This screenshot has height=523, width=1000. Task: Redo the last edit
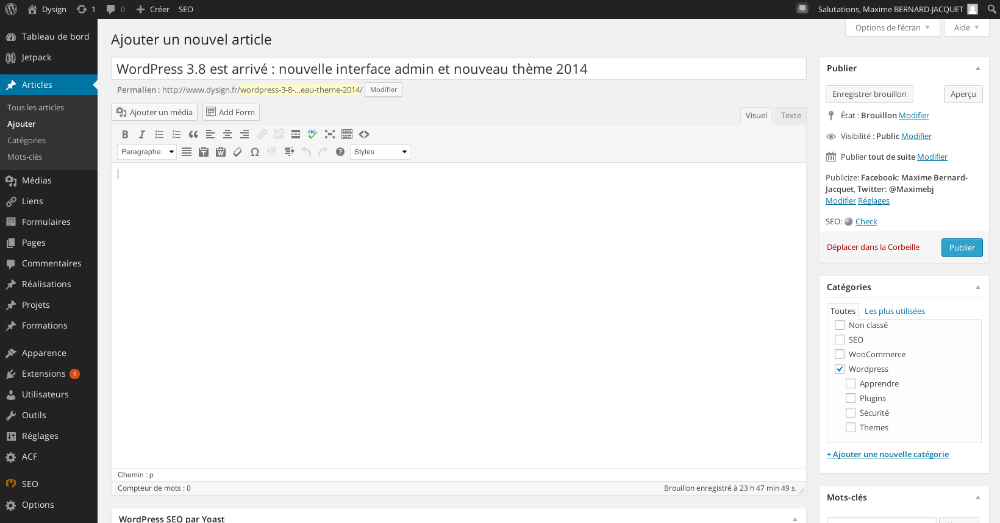[x=323, y=152]
